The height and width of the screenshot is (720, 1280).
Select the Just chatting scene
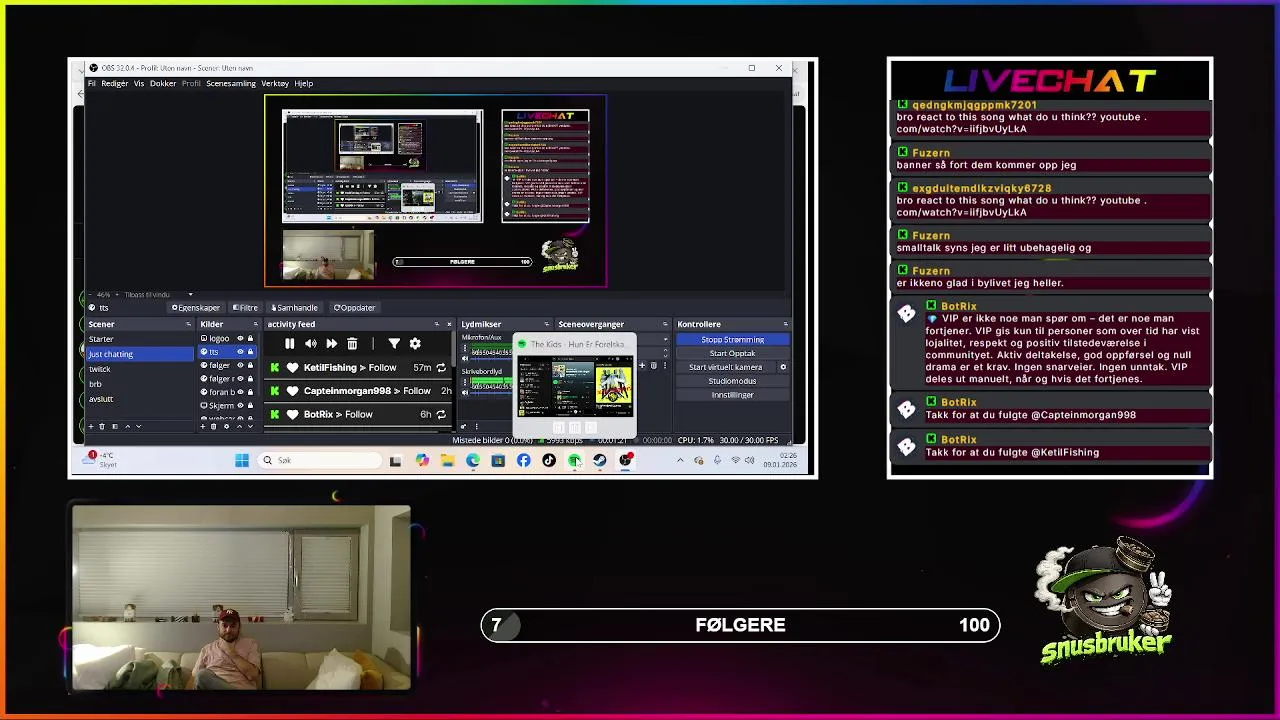[x=140, y=354]
